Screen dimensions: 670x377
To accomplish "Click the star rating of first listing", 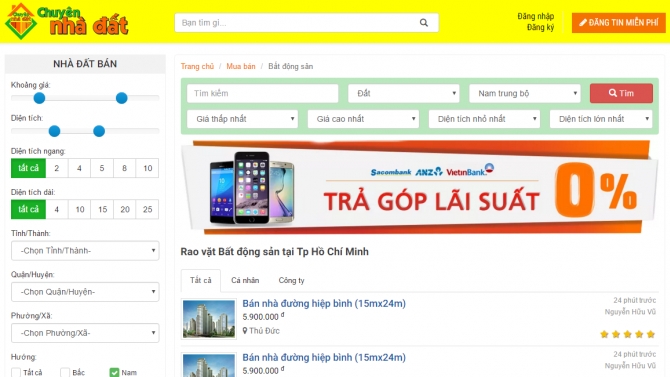I will point(627,334).
